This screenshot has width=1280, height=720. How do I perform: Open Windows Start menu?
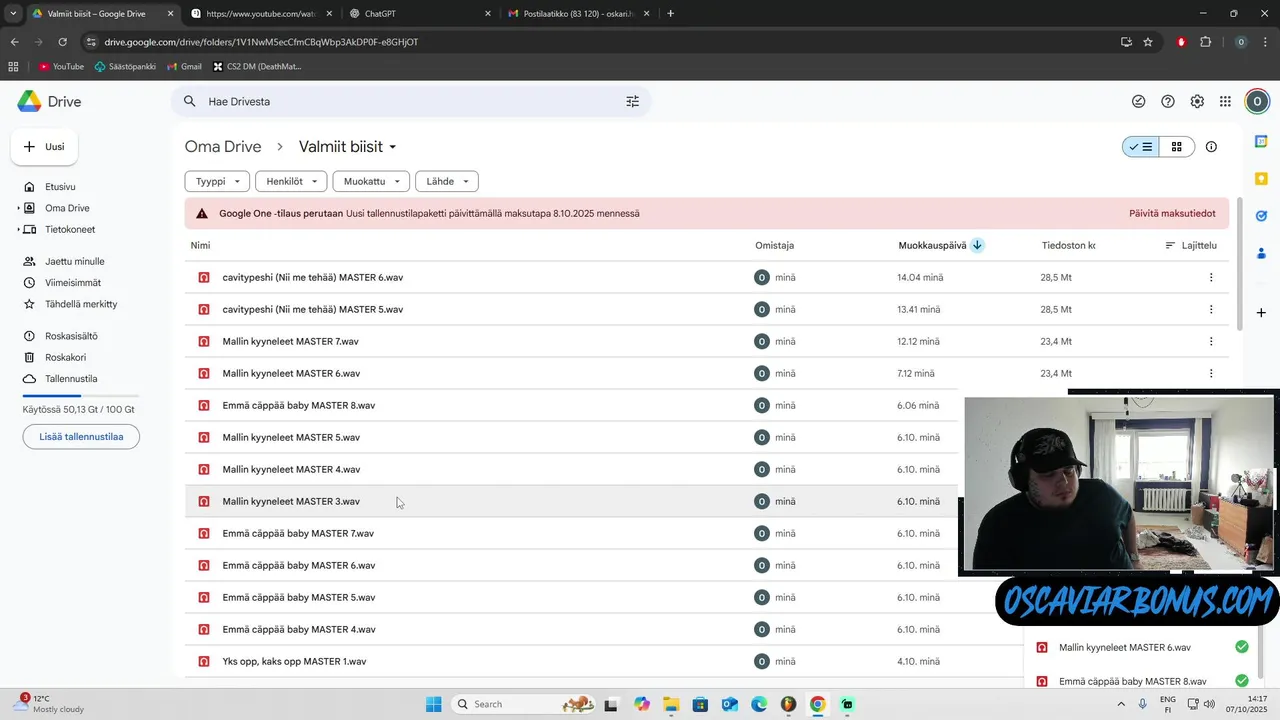pos(433,704)
